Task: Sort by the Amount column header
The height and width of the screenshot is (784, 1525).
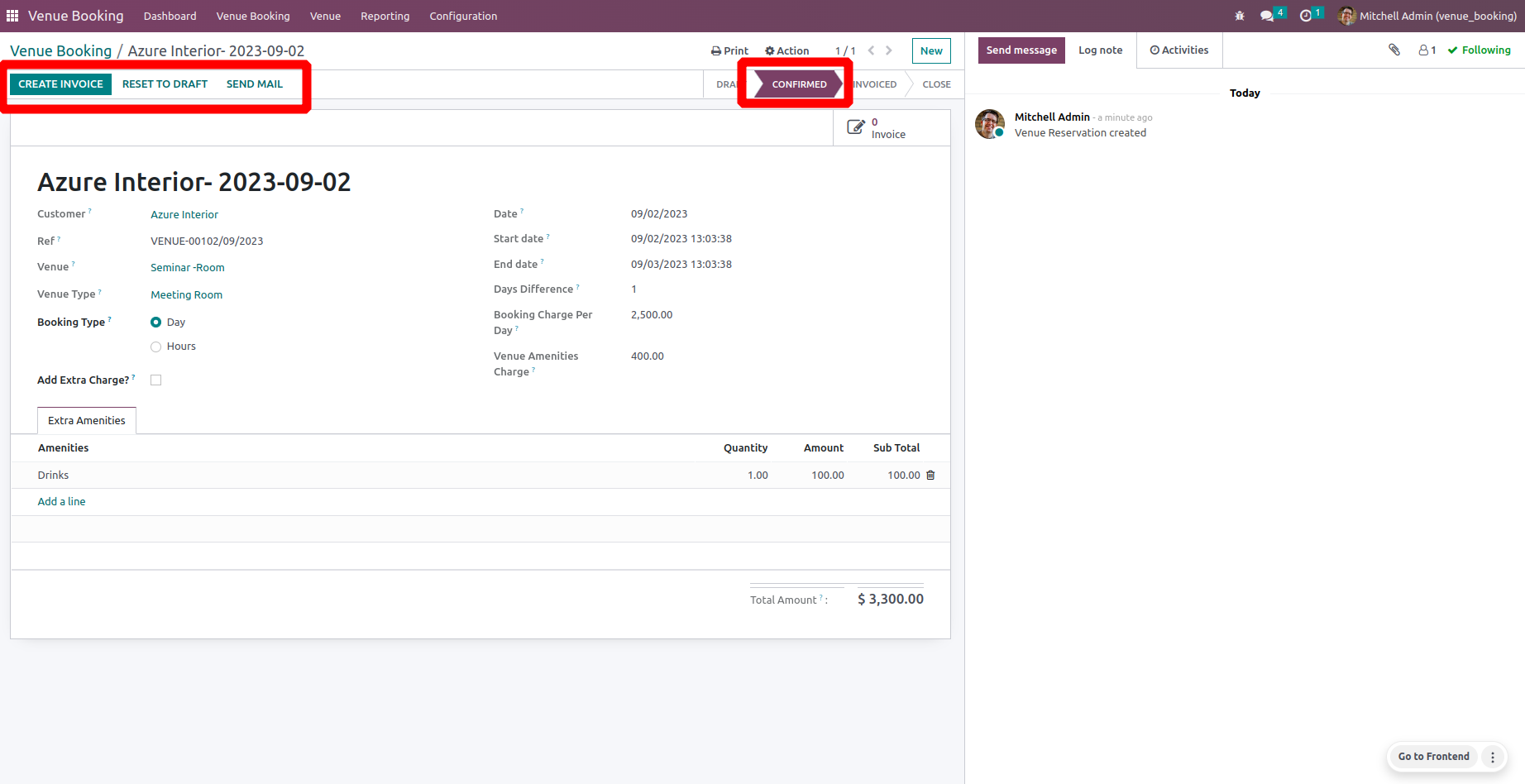Action: pyautogui.click(x=824, y=448)
